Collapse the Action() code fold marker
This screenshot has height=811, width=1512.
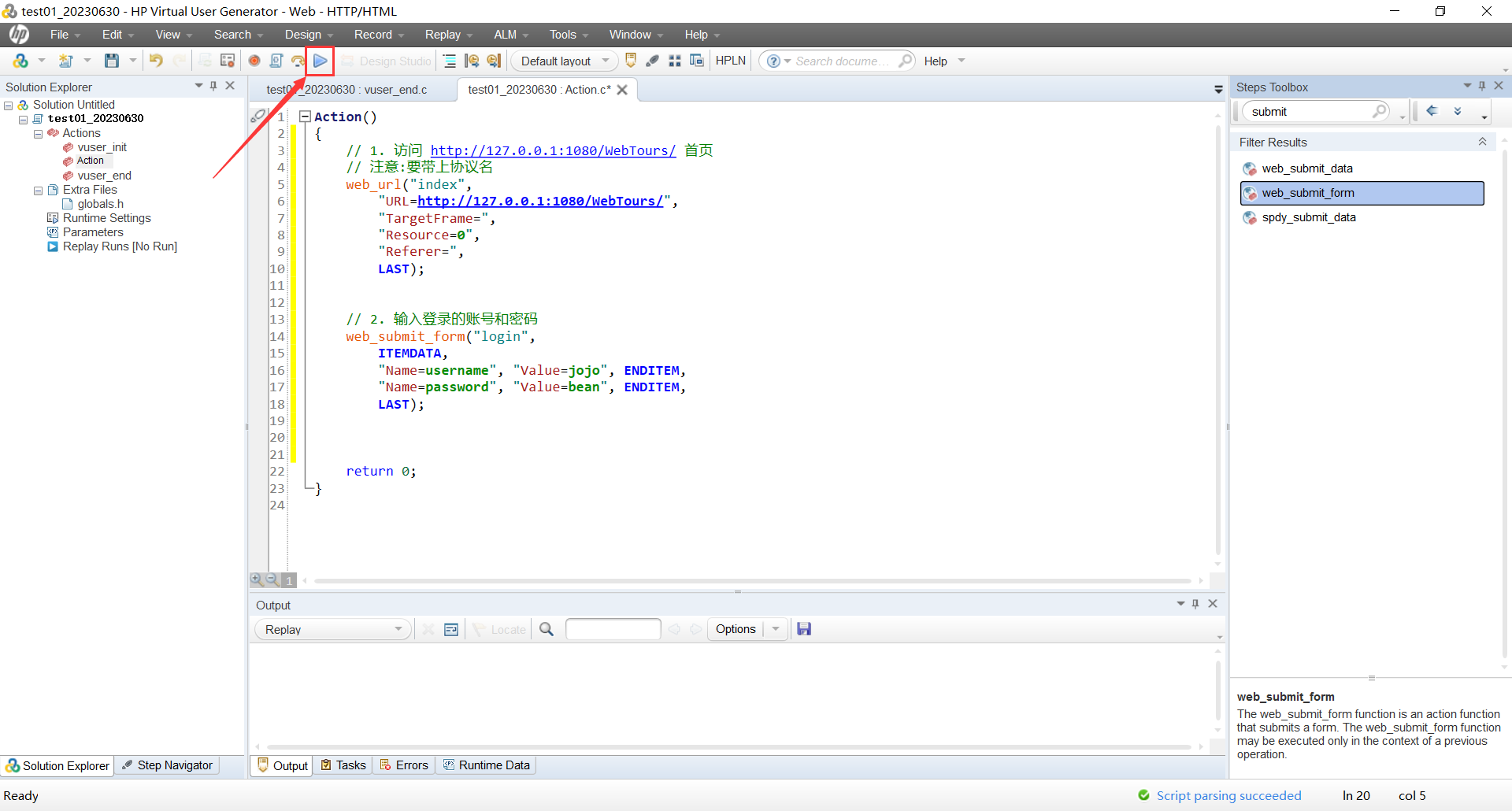pyautogui.click(x=305, y=117)
